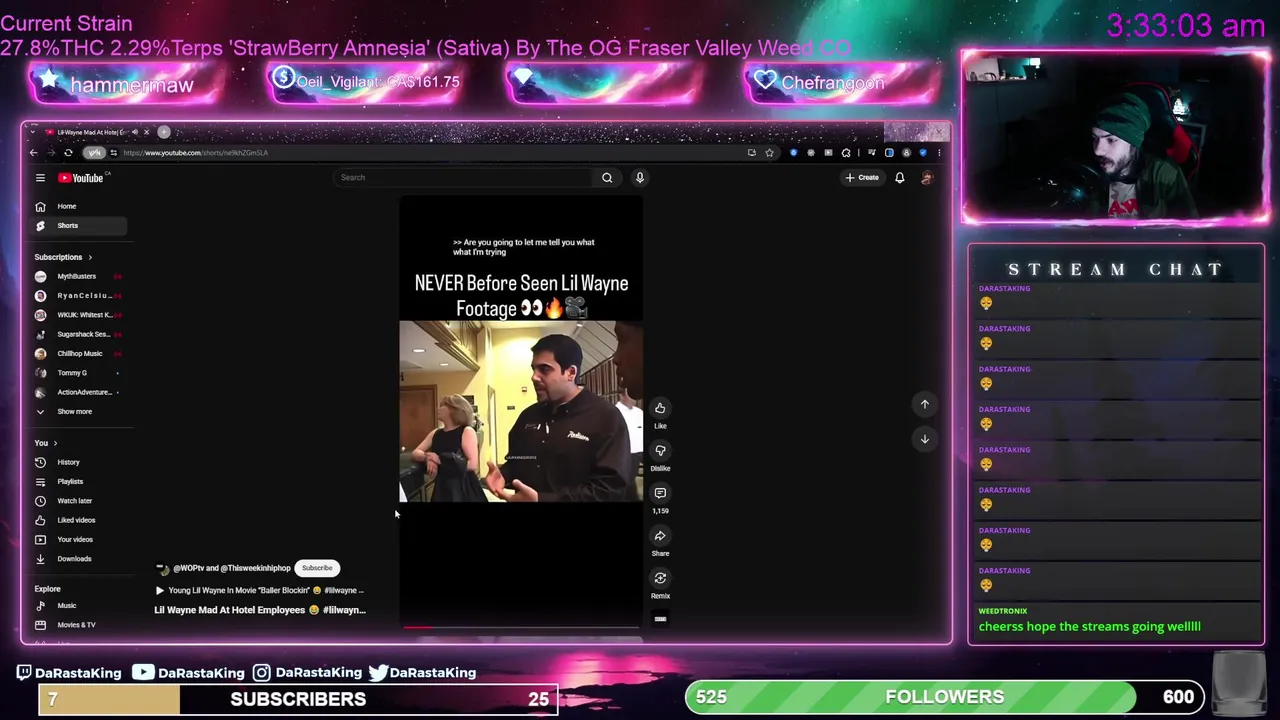Go back in the browser

pyautogui.click(x=33, y=153)
